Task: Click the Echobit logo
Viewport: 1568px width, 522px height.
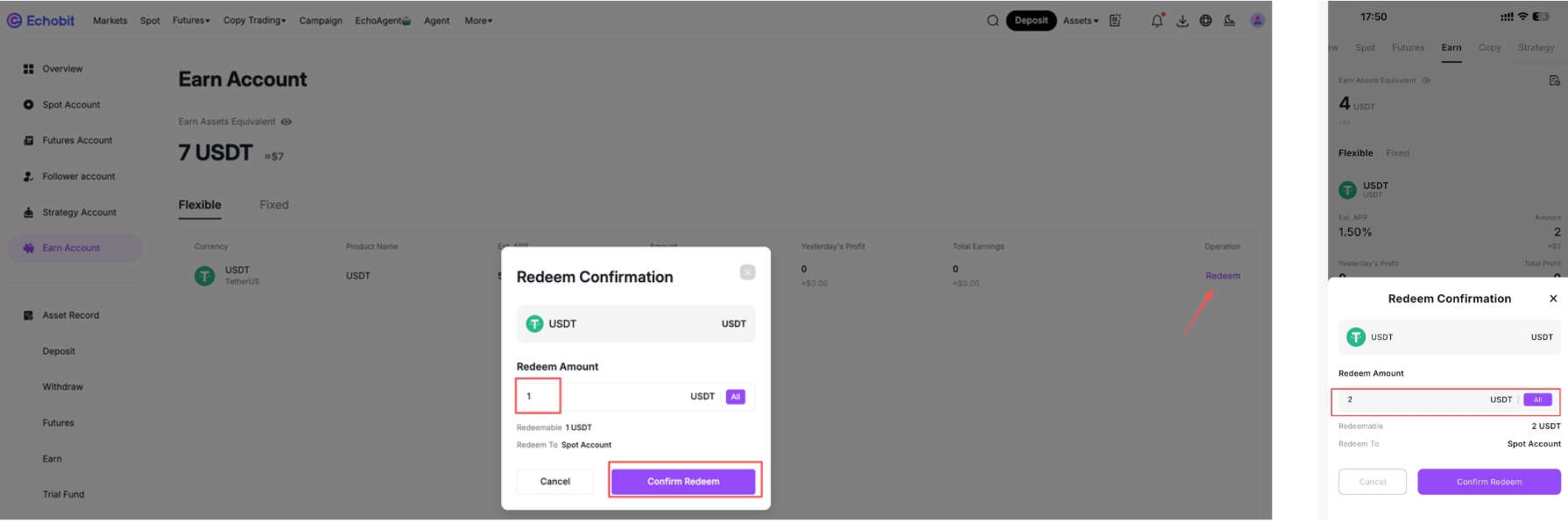Action: click(x=40, y=20)
